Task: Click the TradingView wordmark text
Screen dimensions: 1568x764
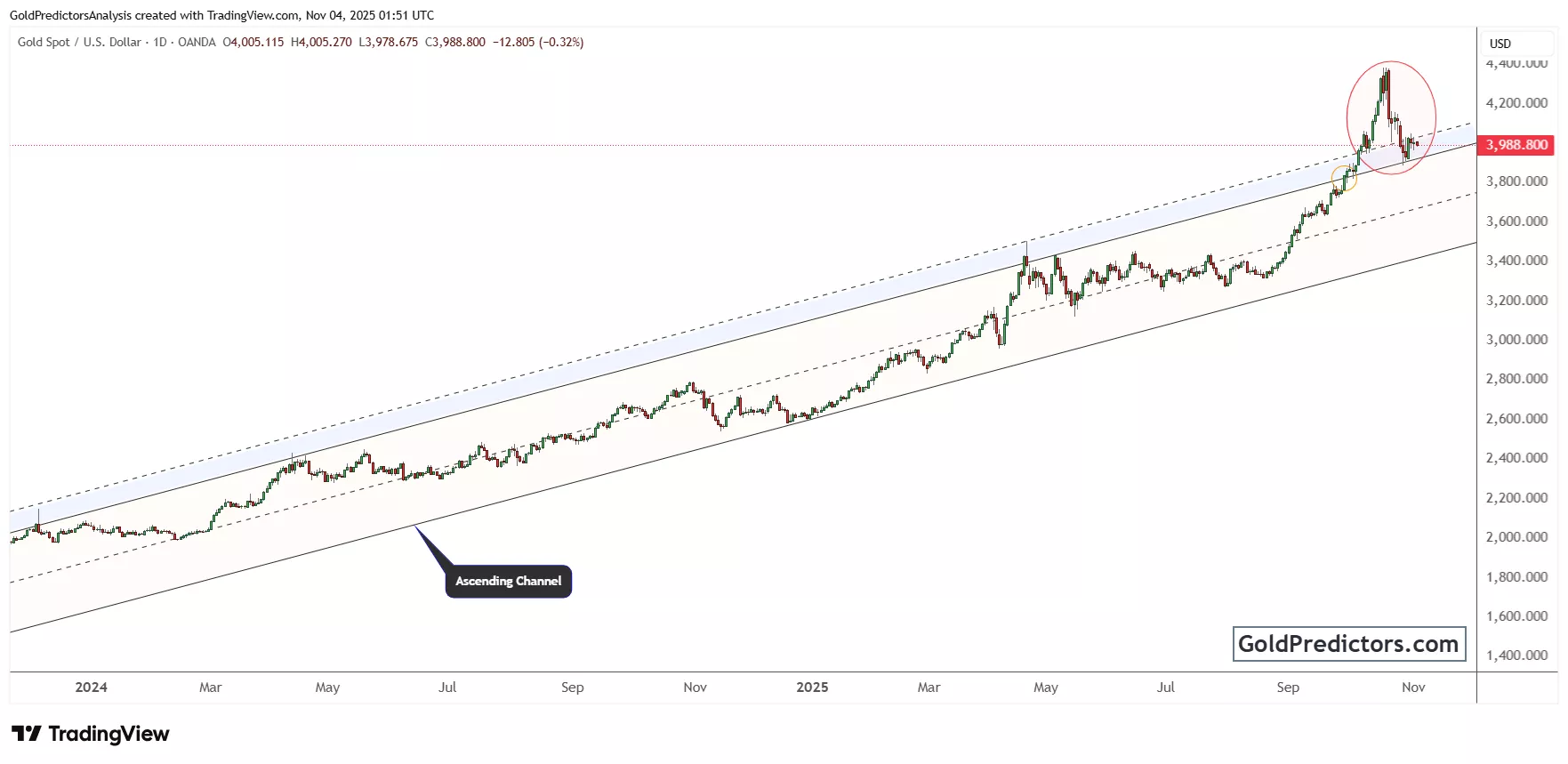Action: coord(109,734)
